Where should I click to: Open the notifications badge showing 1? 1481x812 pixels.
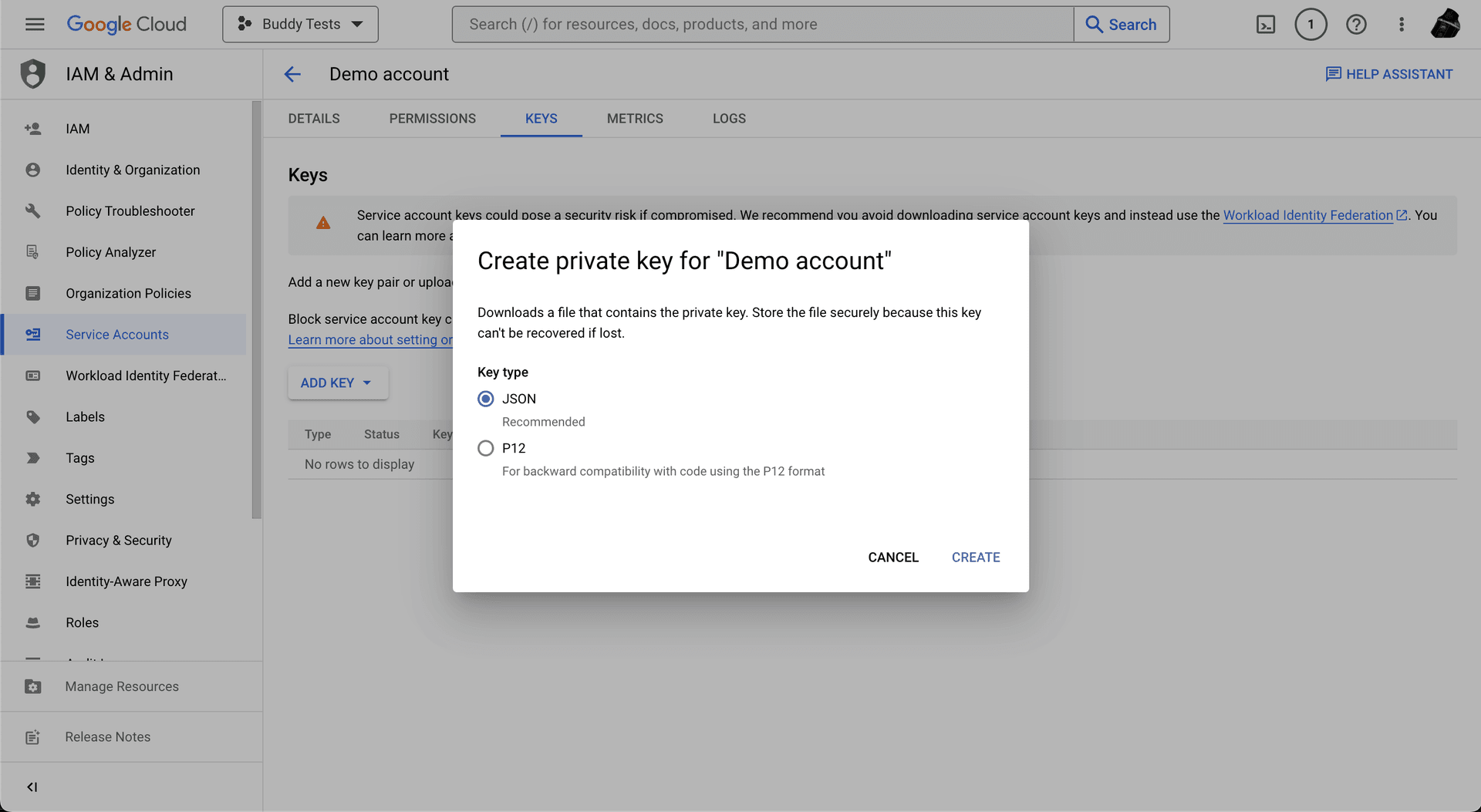1311,25
